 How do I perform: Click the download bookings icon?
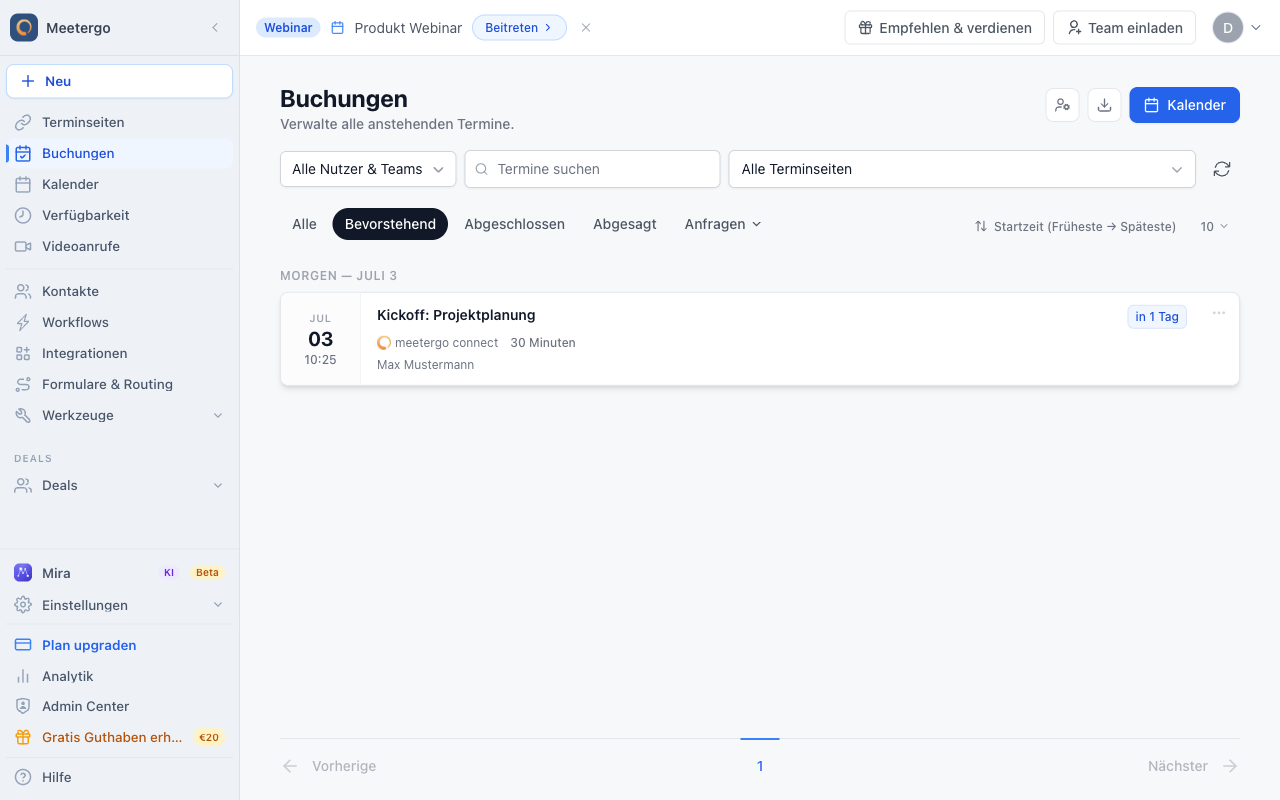[1104, 105]
